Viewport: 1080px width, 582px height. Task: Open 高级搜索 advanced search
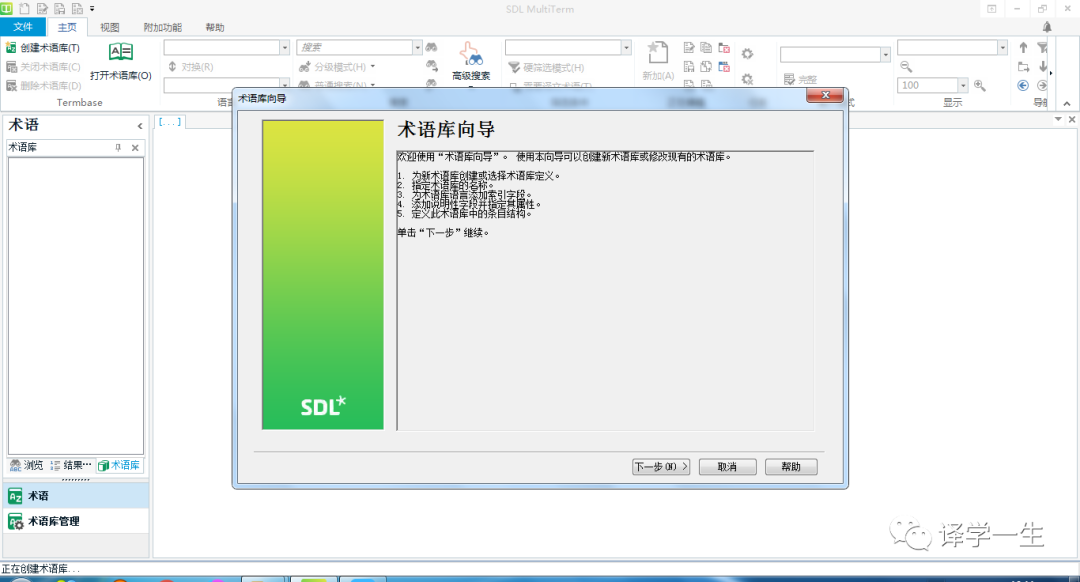pyautogui.click(x=471, y=61)
